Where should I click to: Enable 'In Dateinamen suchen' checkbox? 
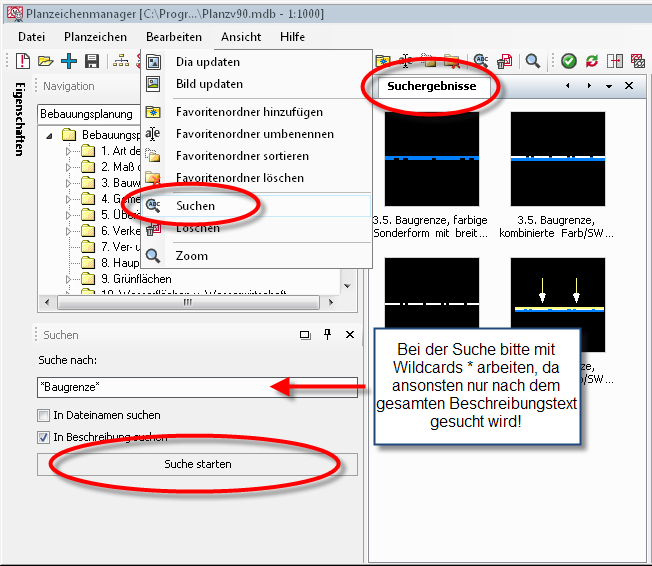pos(44,415)
